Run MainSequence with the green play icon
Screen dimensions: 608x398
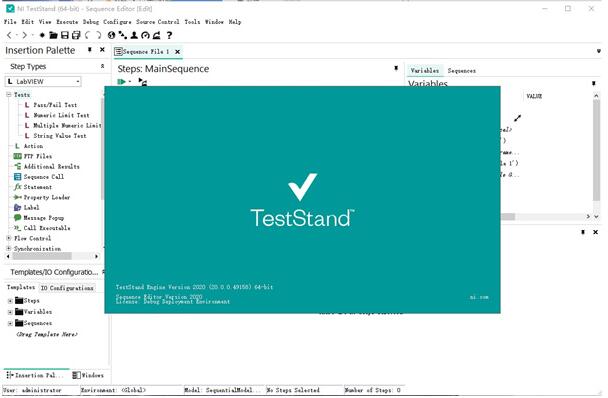pyautogui.click(x=121, y=81)
